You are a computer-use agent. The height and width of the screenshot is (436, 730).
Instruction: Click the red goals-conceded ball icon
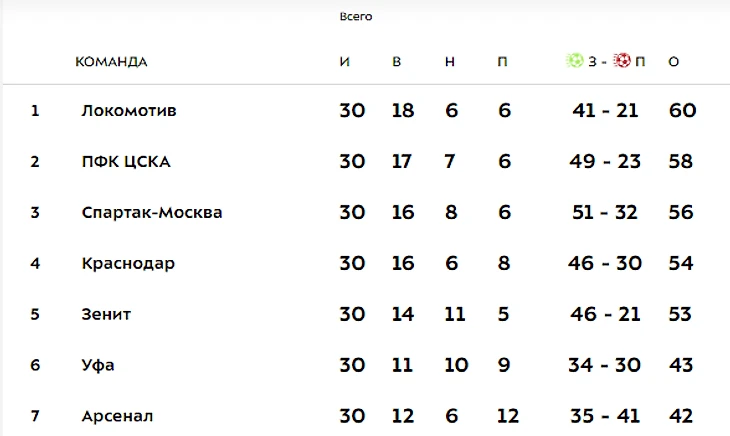(622, 60)
